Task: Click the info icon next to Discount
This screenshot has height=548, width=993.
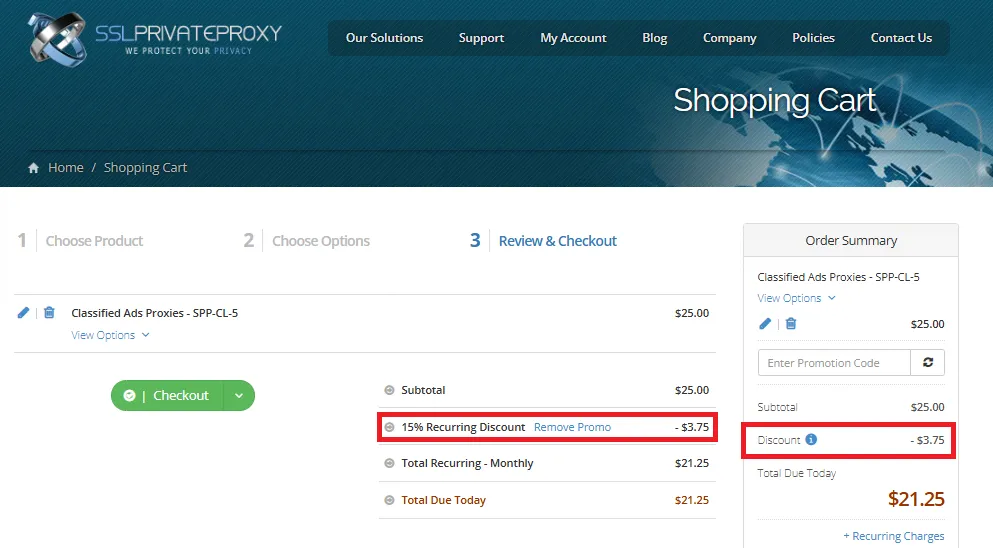Action: coord(811,439)
